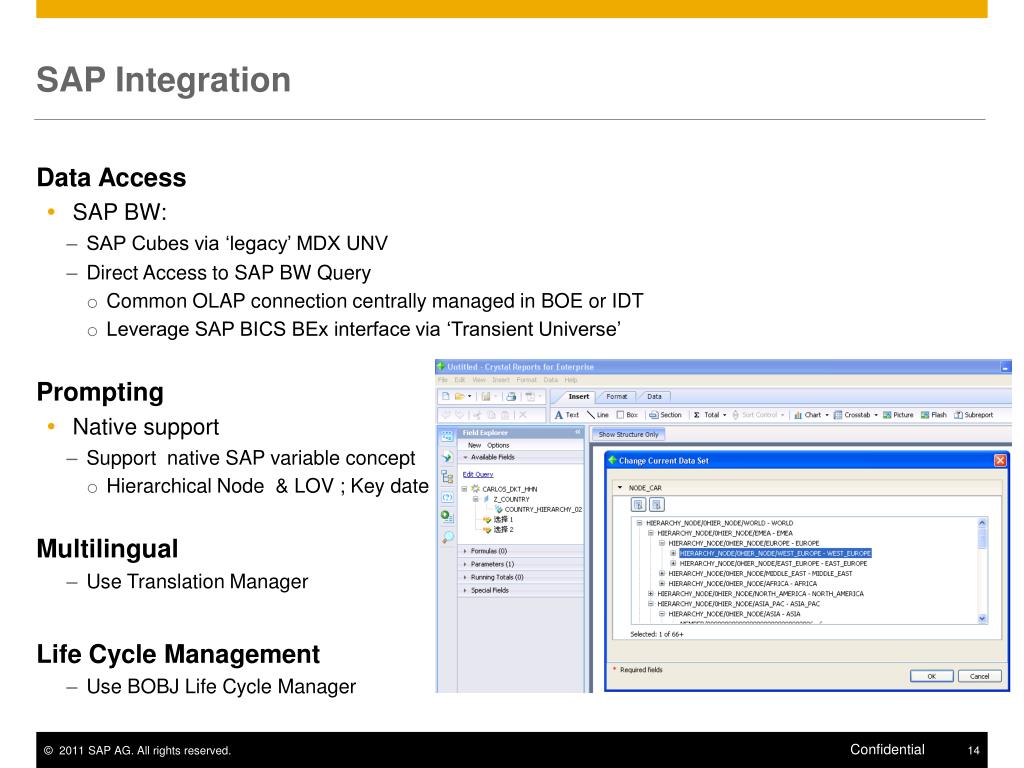Collapse the Available Fields section
Image resolution: width=1024 pixels, height=768 pixels.
click(x=466, y=457)
